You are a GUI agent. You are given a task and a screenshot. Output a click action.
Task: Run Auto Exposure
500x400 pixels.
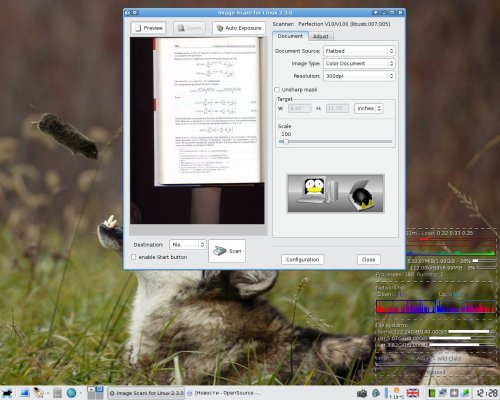click(239, 28)
